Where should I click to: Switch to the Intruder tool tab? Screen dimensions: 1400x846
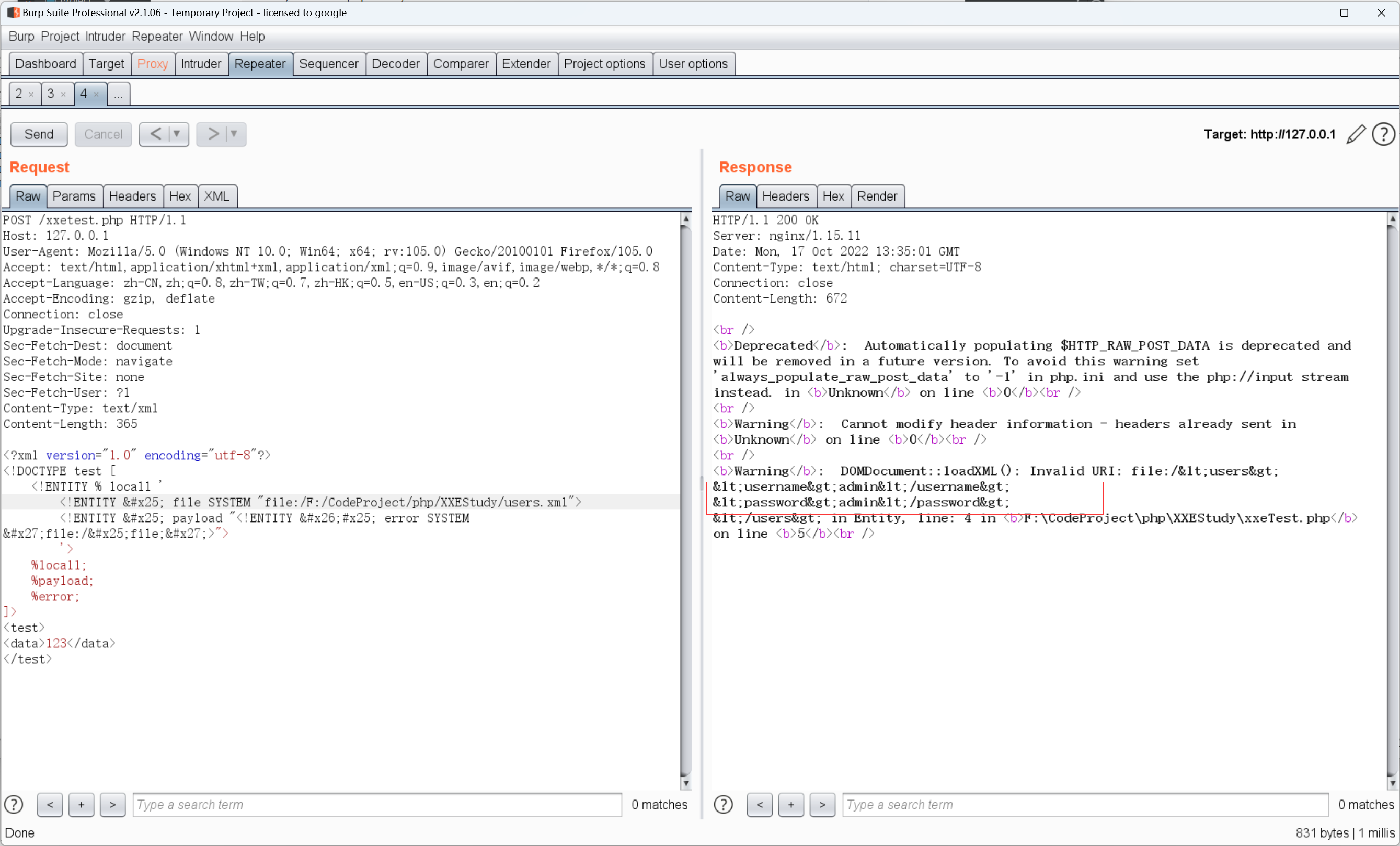201,64
